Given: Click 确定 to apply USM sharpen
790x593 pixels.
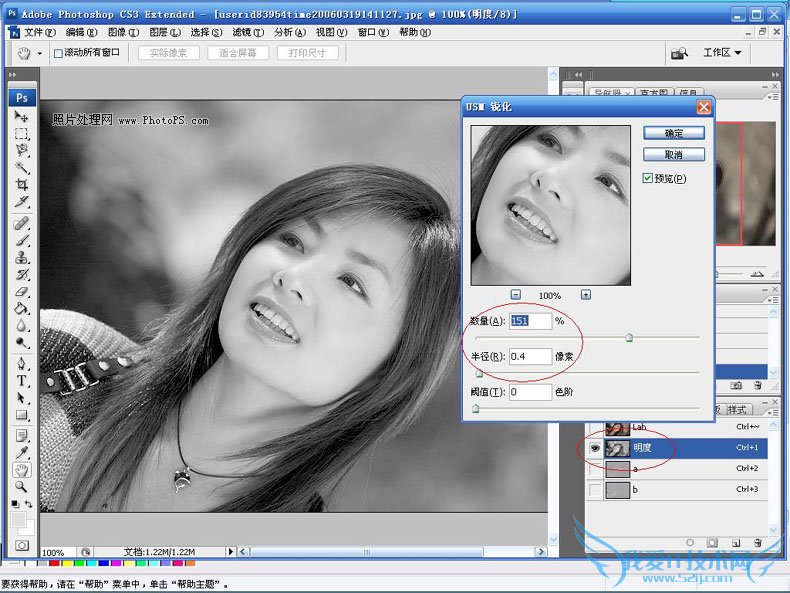Looking at the screenshot, I should [x=673, y=132].
